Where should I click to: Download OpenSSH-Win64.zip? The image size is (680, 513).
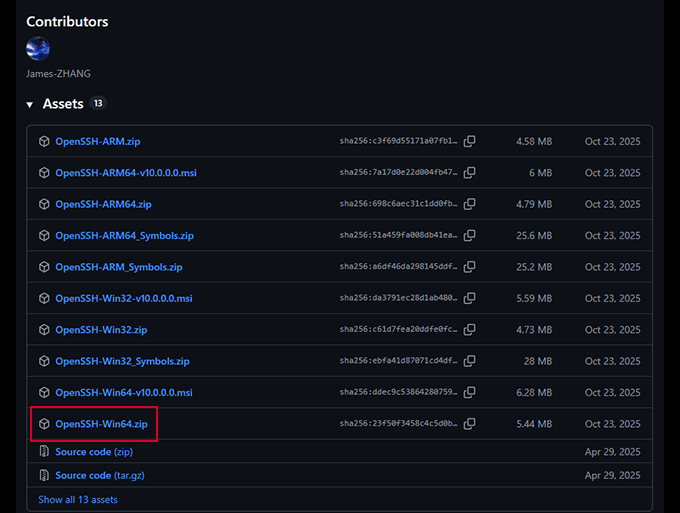click(101, 424)
